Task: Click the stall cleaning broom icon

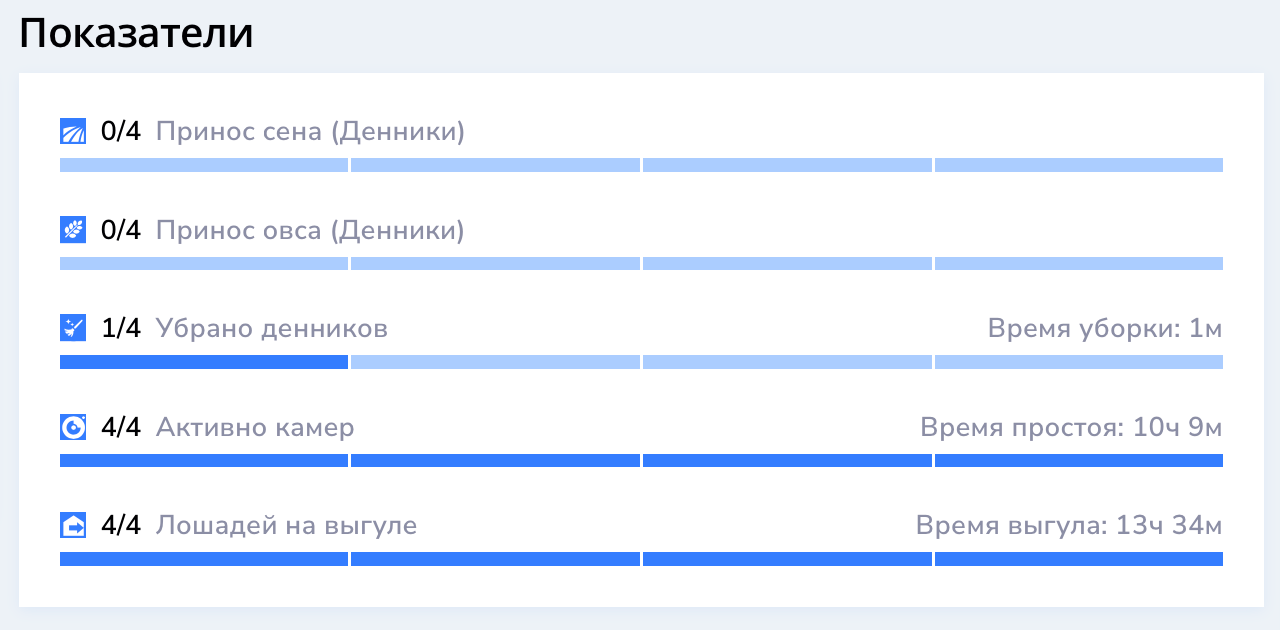Action: coord(73,328)
